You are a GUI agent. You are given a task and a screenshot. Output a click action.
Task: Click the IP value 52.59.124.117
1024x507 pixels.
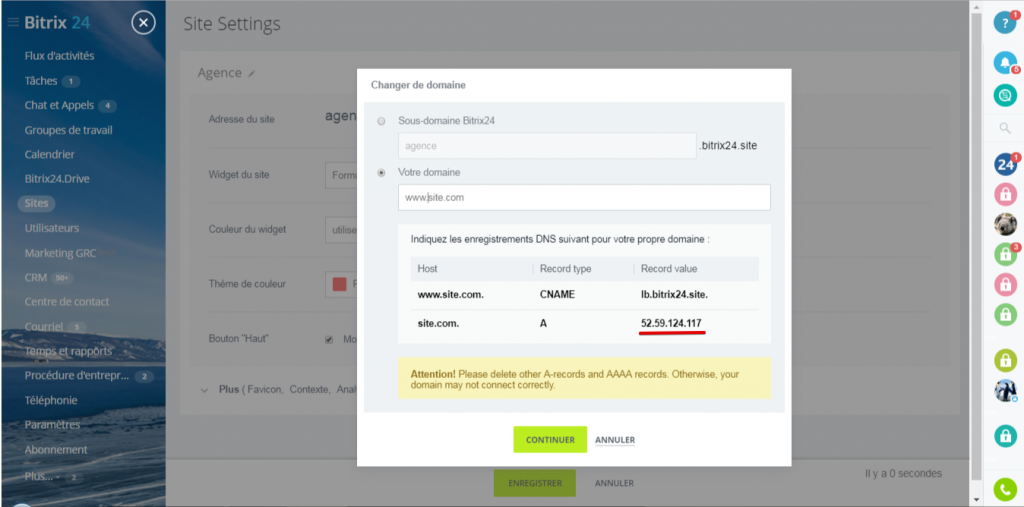pyautogui.click(x=672, y=323)
